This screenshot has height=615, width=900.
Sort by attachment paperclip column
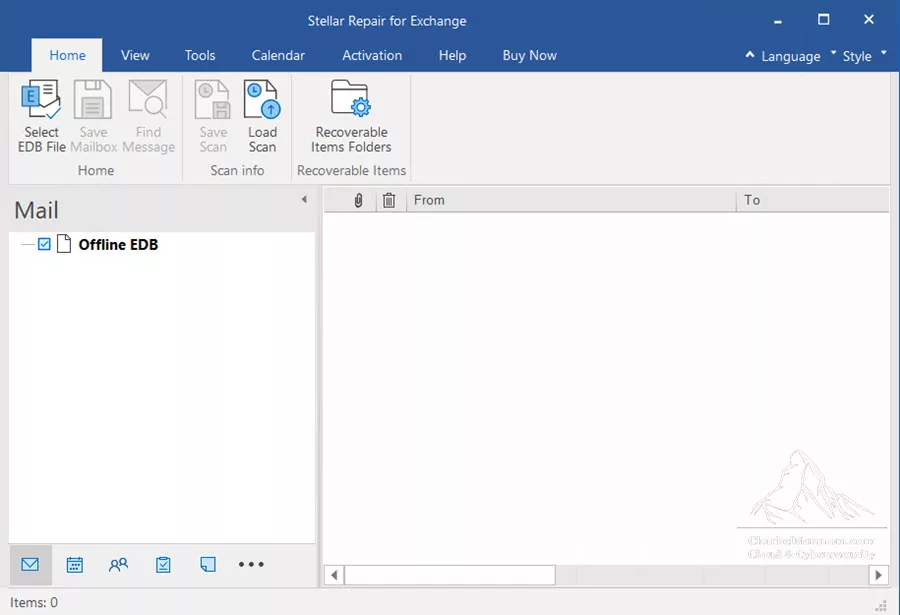pos(358,200)
